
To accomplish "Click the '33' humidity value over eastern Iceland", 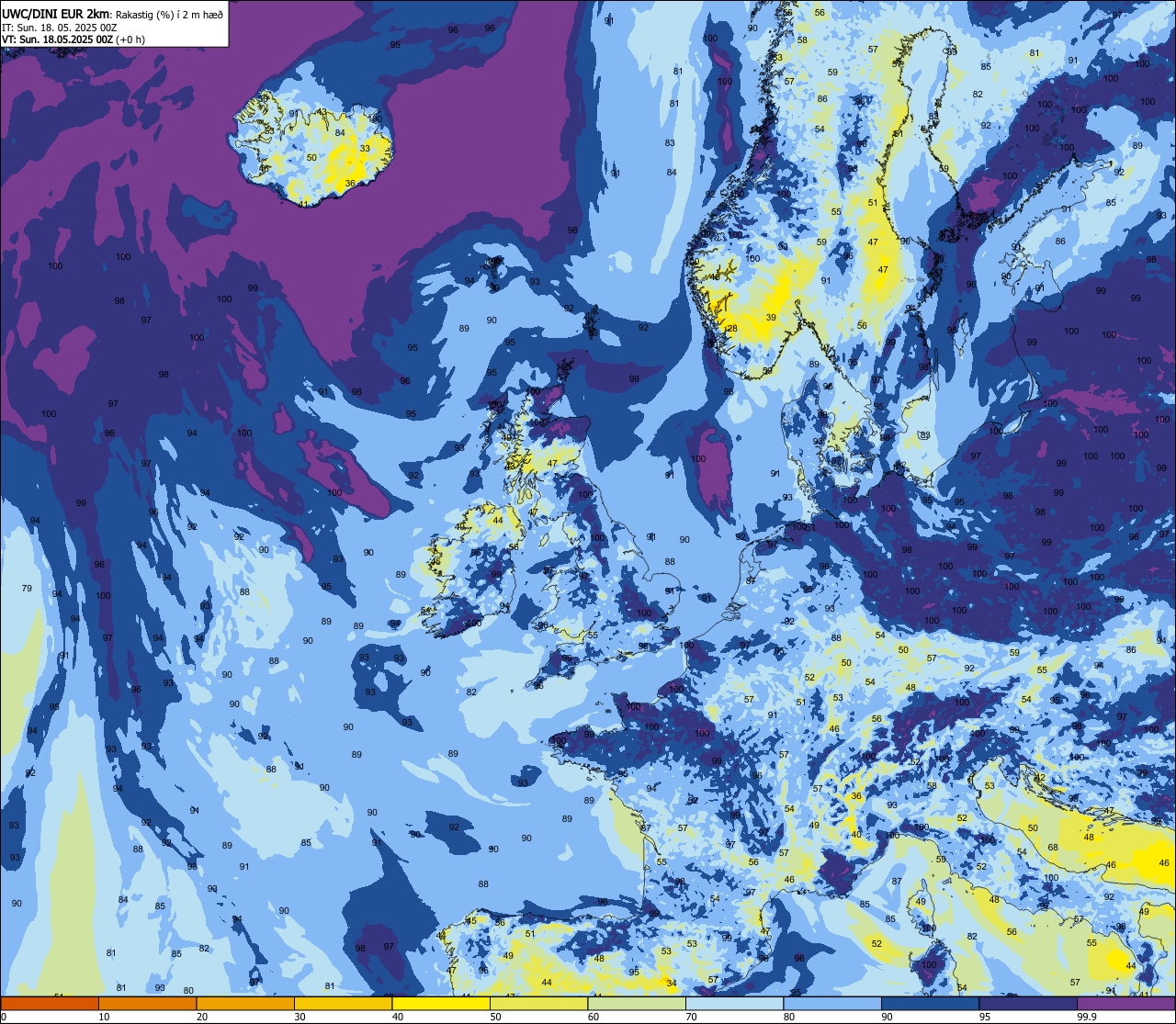I will [x=365, y=148].
